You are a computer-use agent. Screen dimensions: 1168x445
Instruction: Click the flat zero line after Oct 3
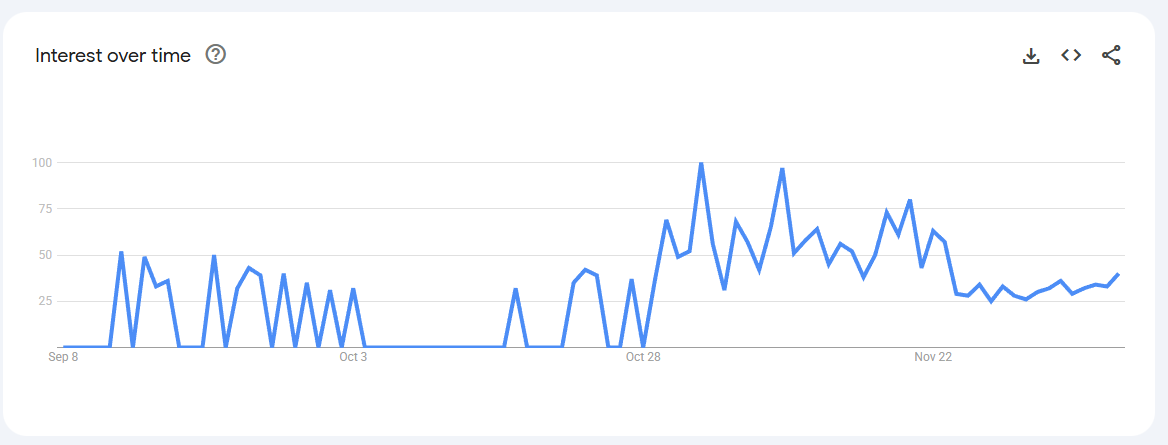pyautogui.click(x=430, y=347)
